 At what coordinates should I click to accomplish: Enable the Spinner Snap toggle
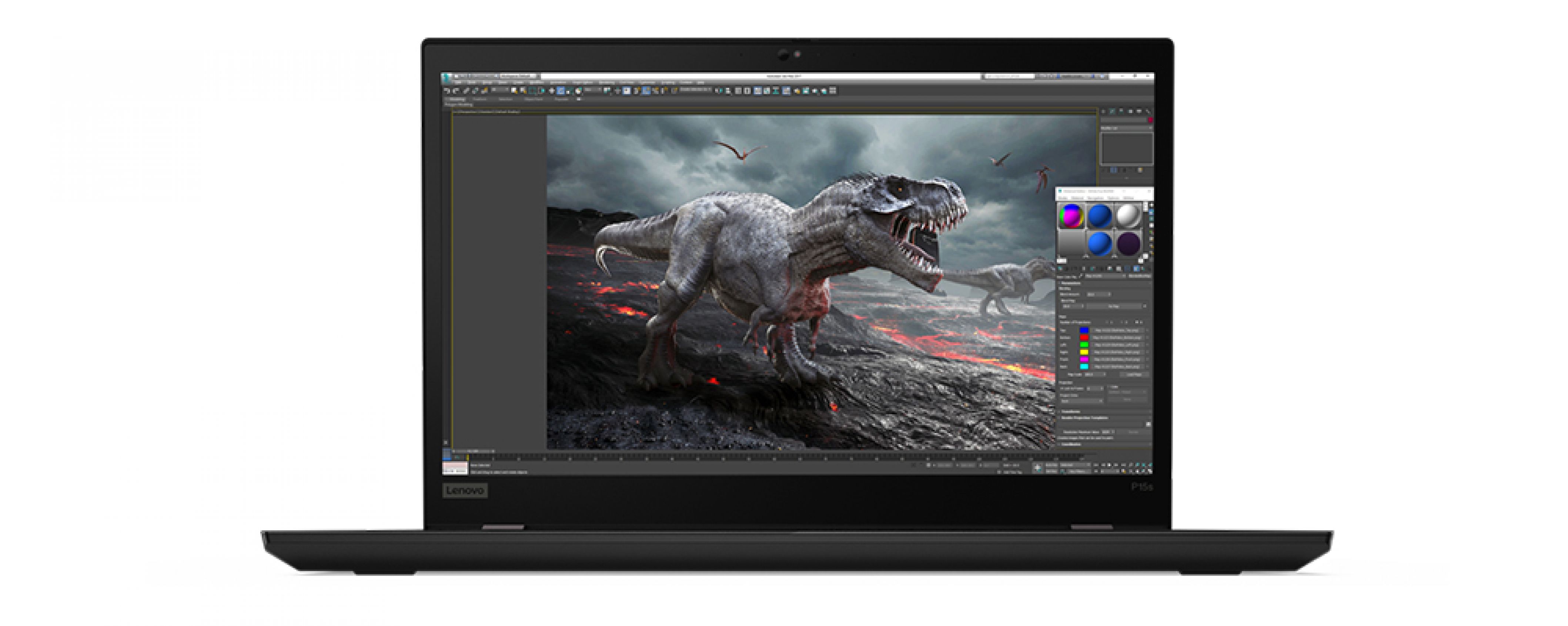[664, 91]
